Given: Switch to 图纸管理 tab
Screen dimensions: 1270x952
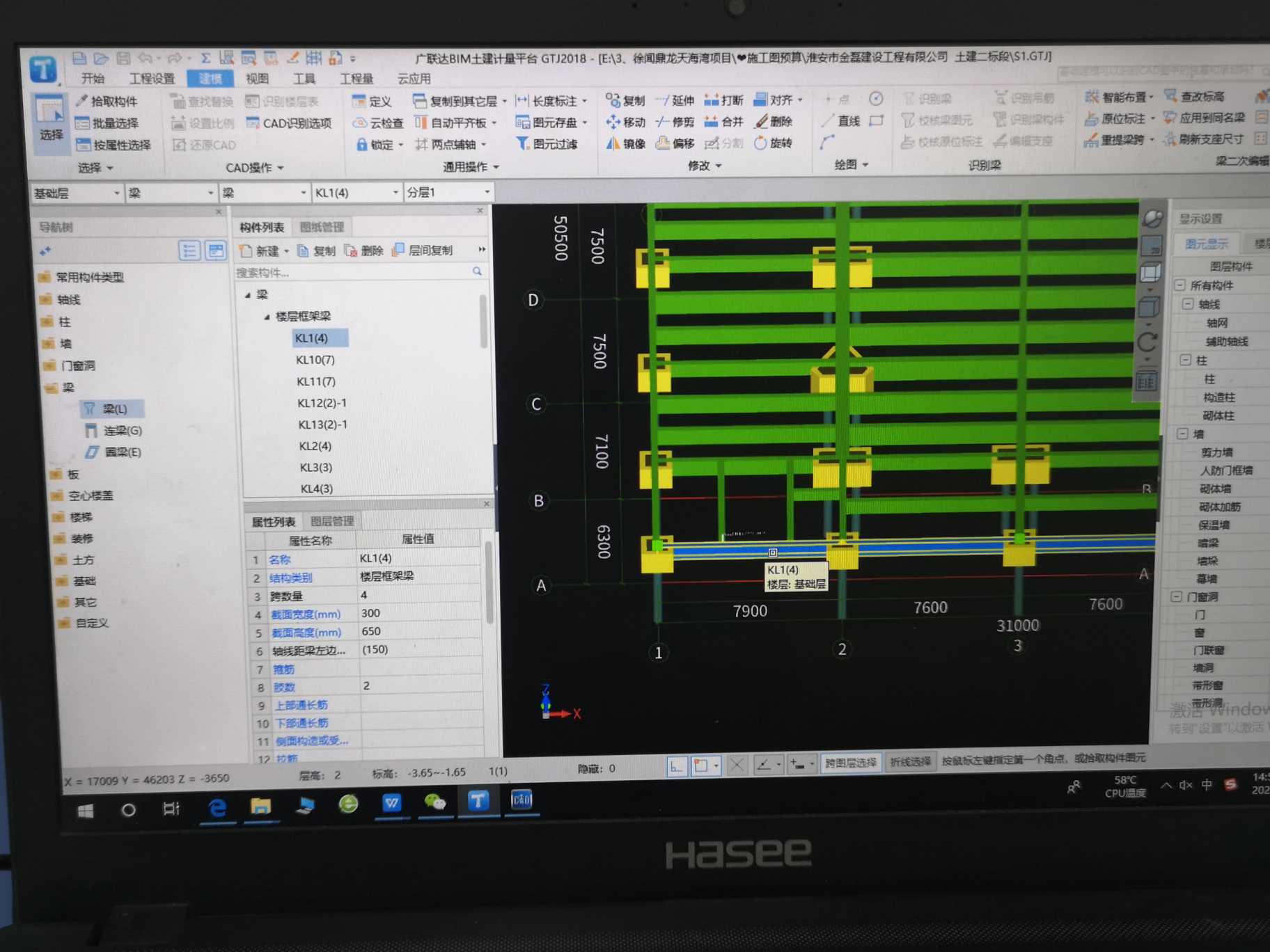Looking at the screenshot, I should pyautogui.click(x=322, y=227).
